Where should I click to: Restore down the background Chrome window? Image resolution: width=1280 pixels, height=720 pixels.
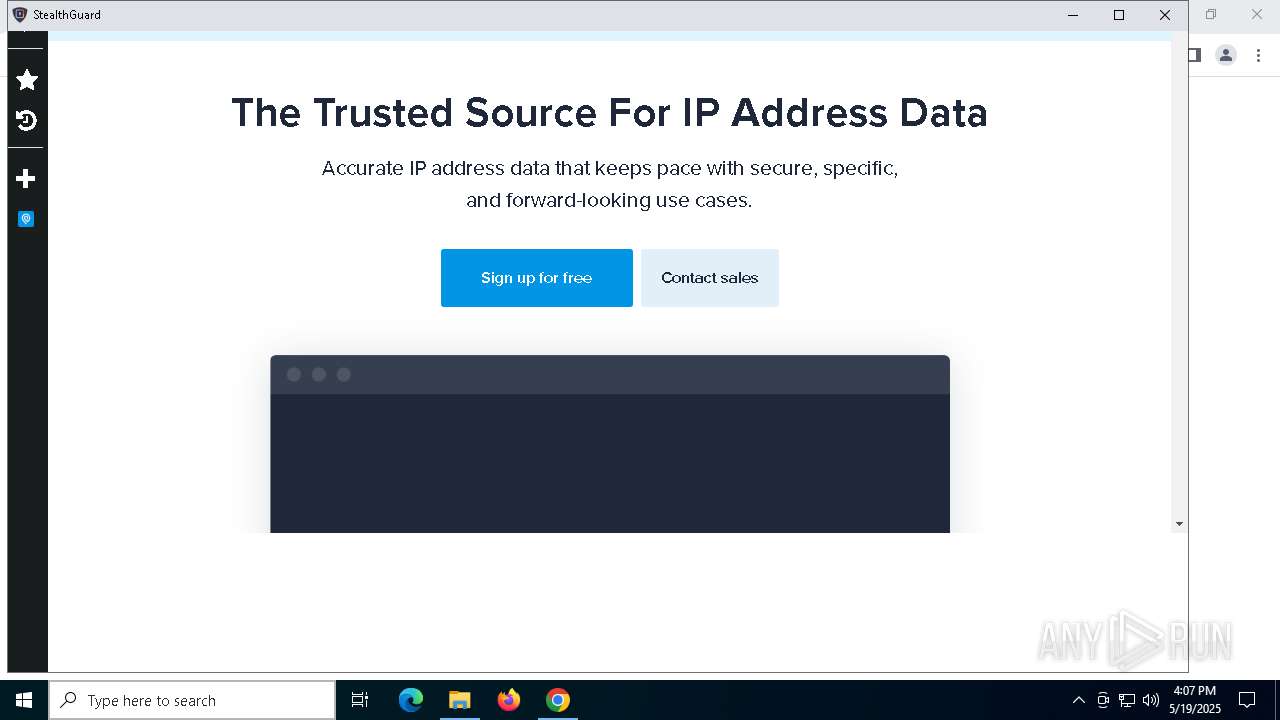[x=1211, y=14]
